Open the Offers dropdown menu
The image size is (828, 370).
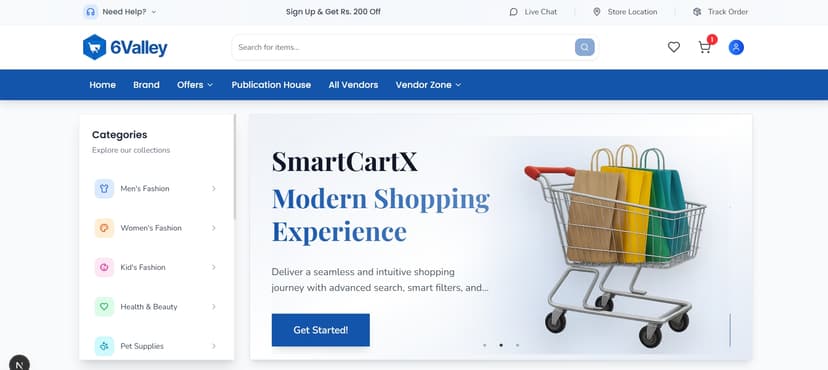195,84
